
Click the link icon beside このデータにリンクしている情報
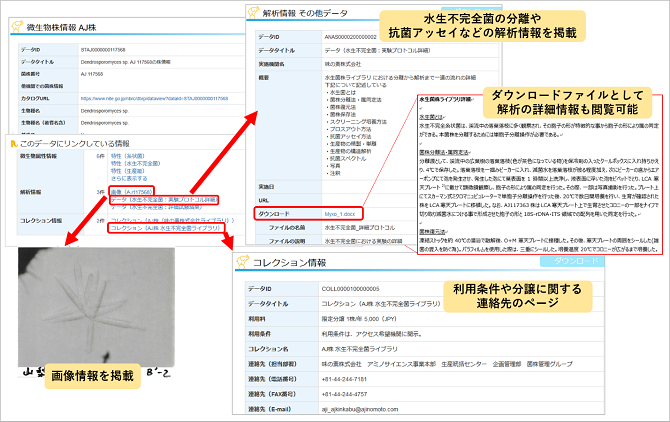[x=14, y=144]
